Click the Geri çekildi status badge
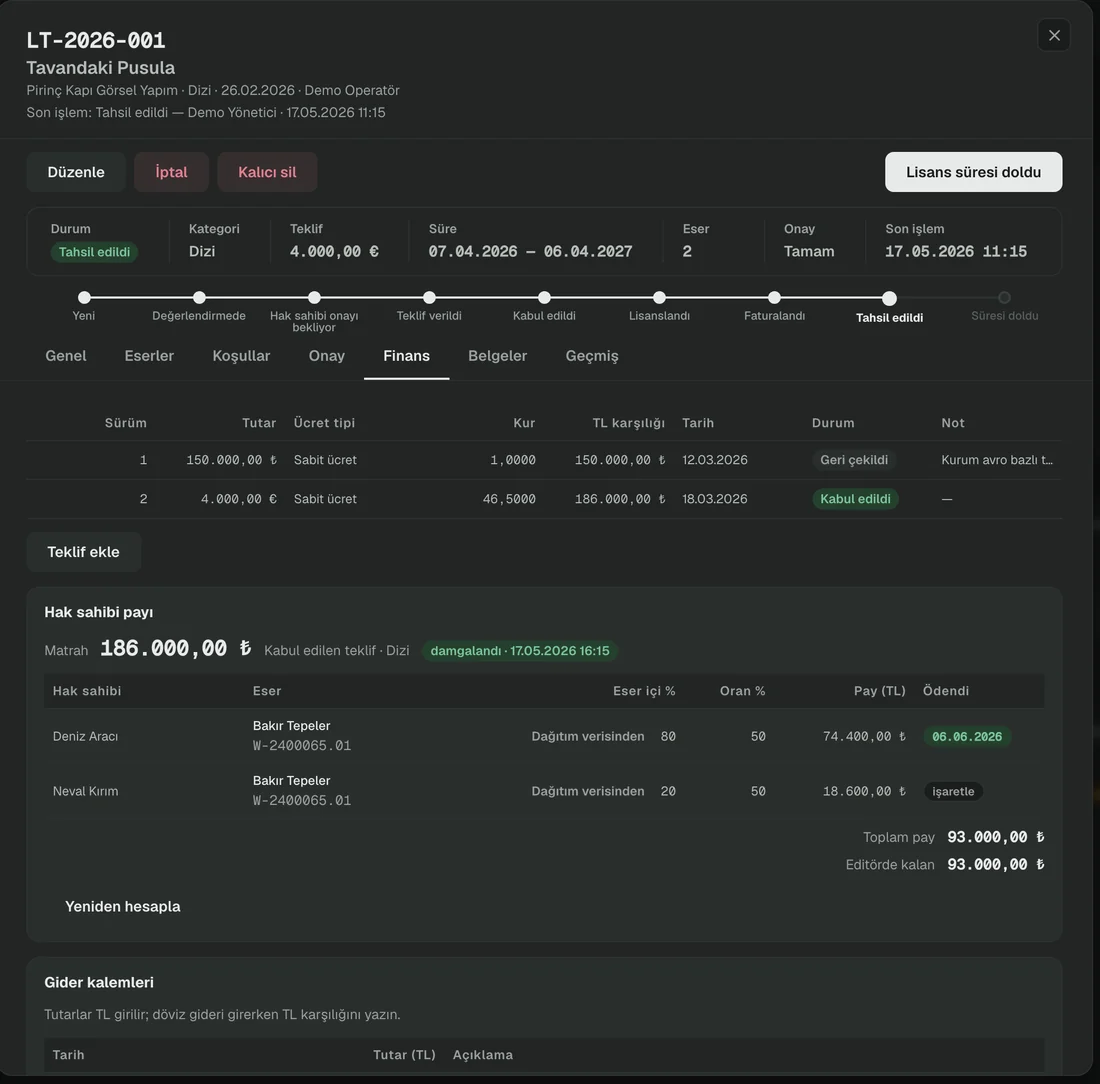 click(854, 460)
